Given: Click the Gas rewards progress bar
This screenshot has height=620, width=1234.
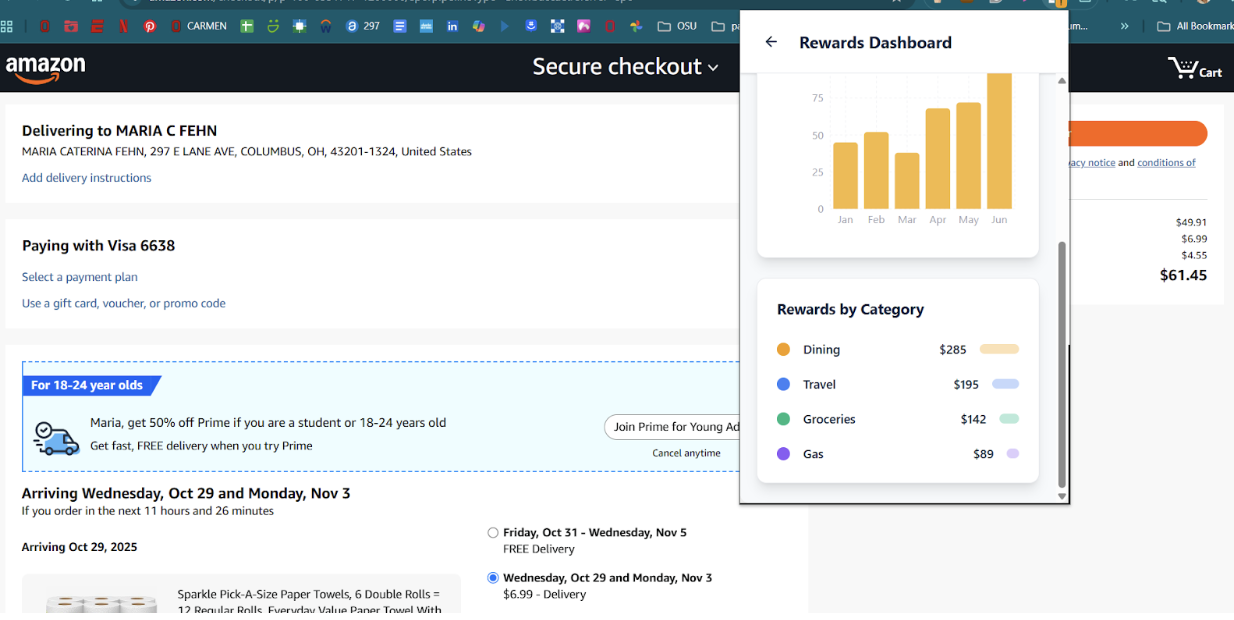Looking at the screenshot, I should (x=1012, y=454).
